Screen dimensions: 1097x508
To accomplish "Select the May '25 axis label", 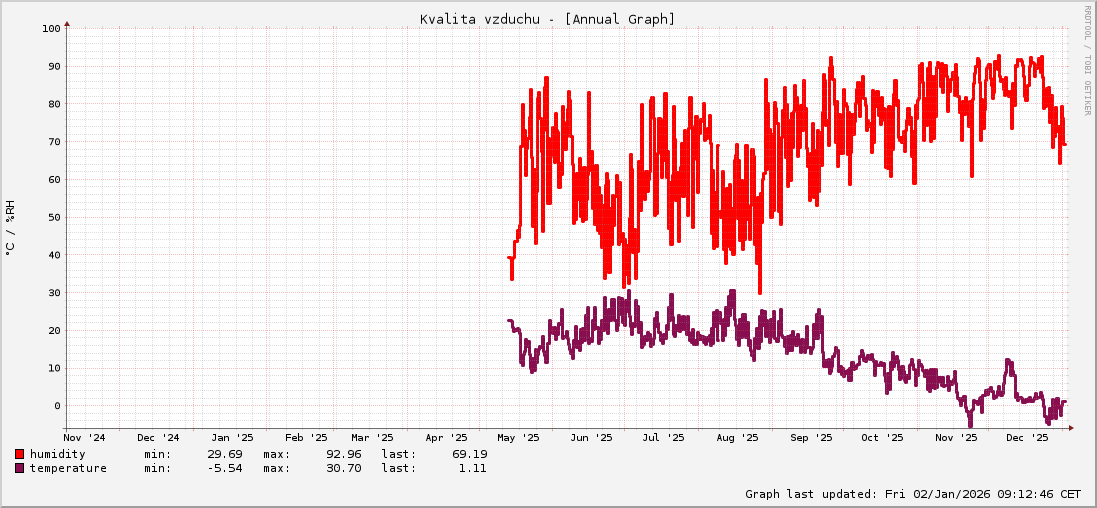I will click(x=518, y=438).
